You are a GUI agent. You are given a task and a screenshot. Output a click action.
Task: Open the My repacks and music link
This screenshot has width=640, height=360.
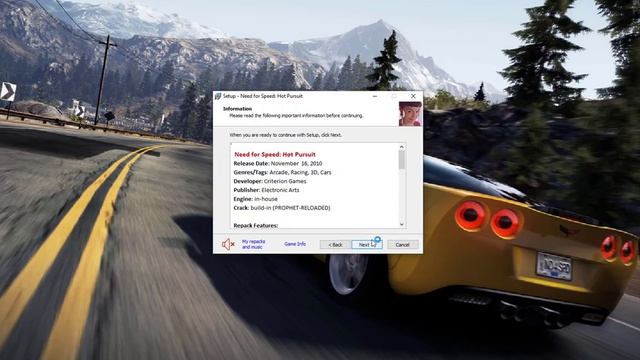pyautogui.click(x=253, y=244)
